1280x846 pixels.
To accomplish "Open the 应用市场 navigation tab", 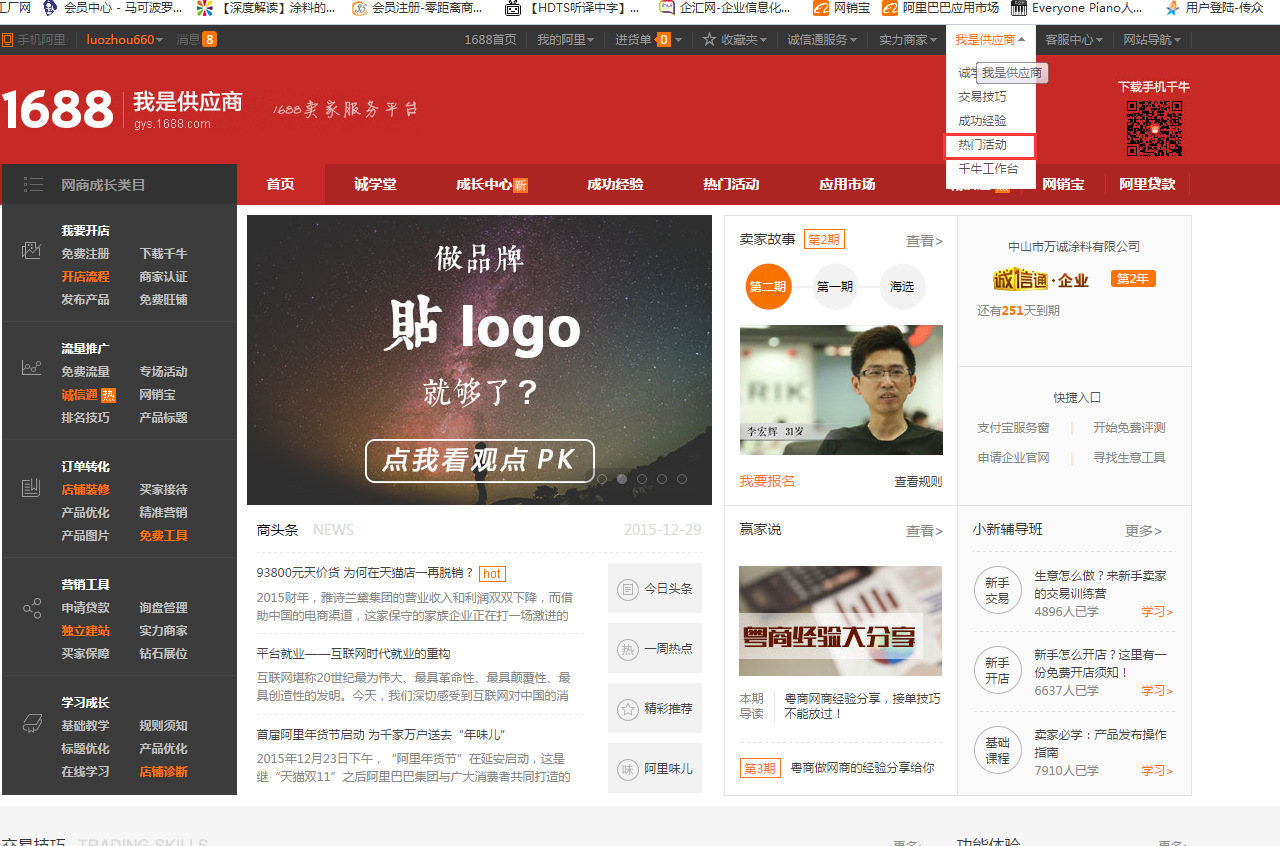I will click(x=847, y=184).
